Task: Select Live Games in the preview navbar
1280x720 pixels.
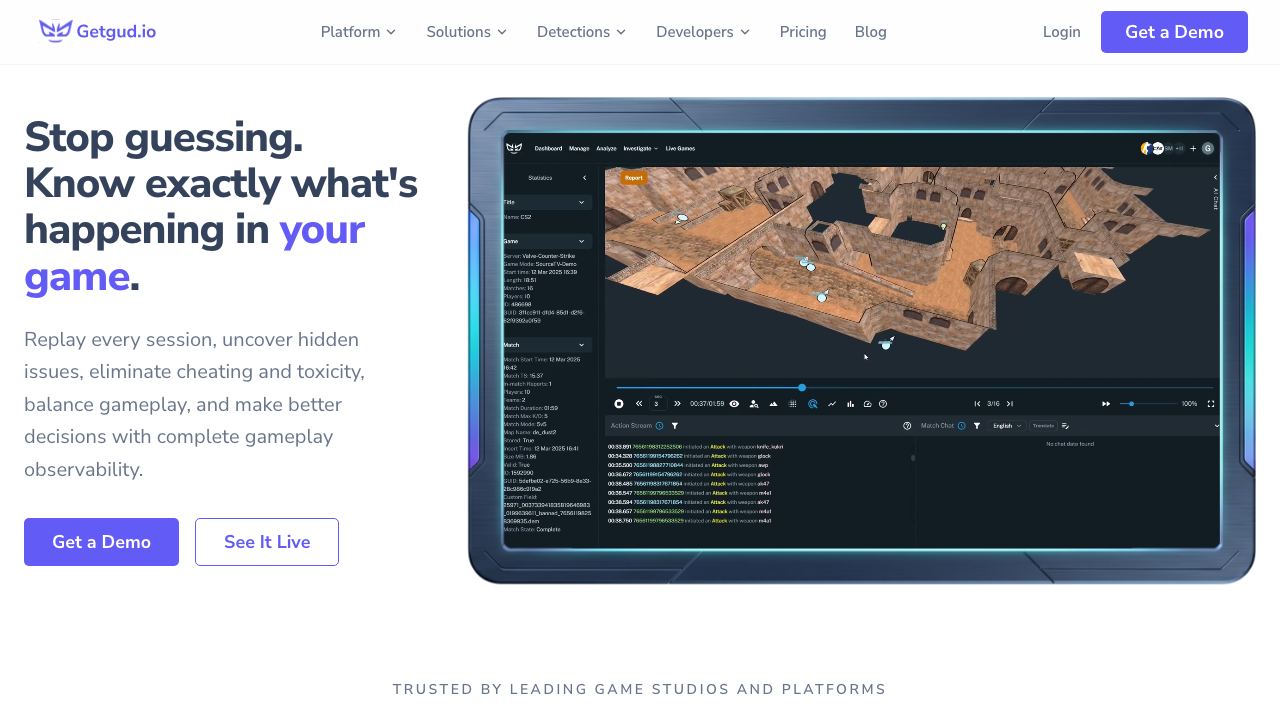Action: (680, 148)
